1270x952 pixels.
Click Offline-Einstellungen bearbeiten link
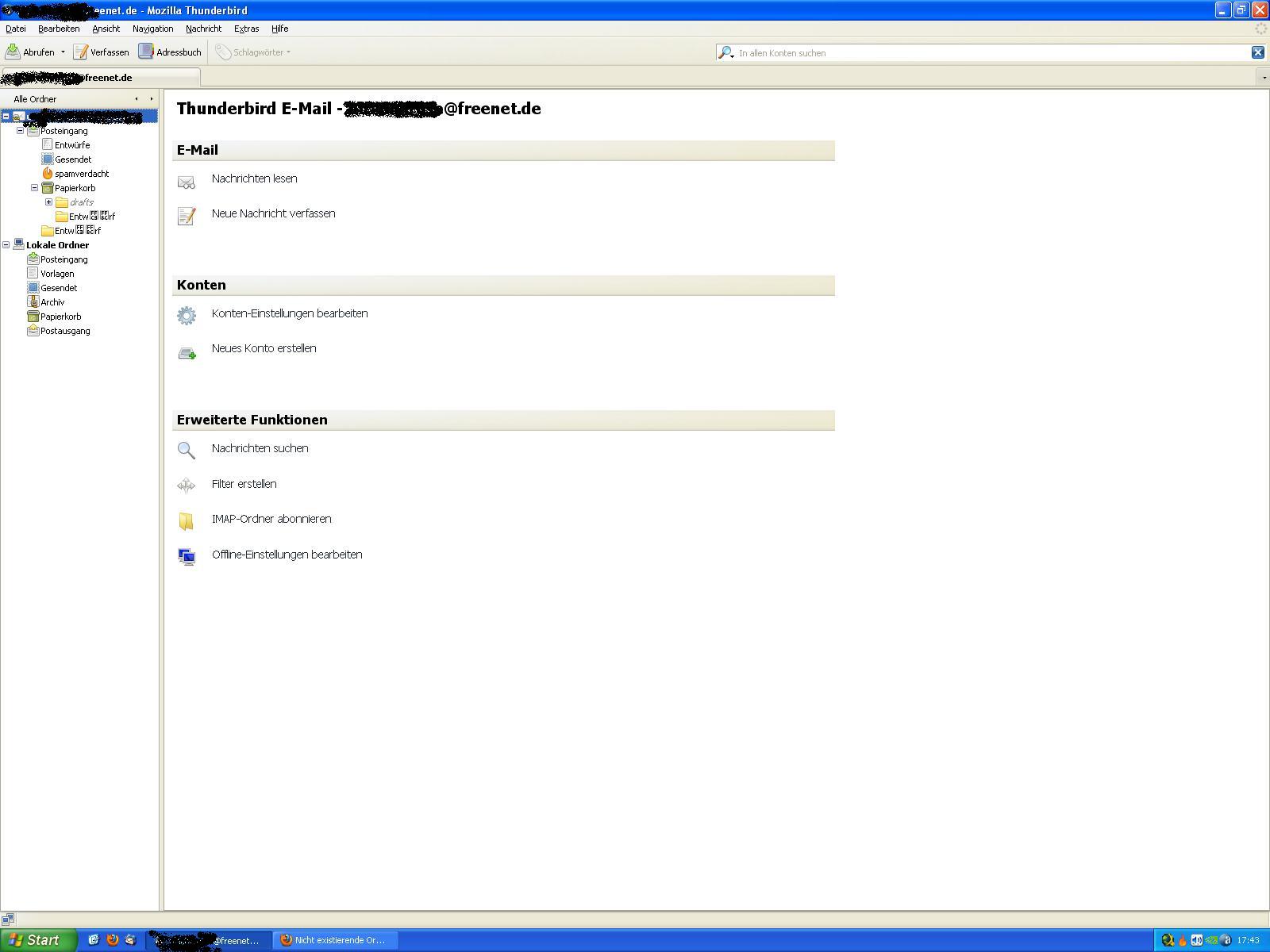[287, 555]
